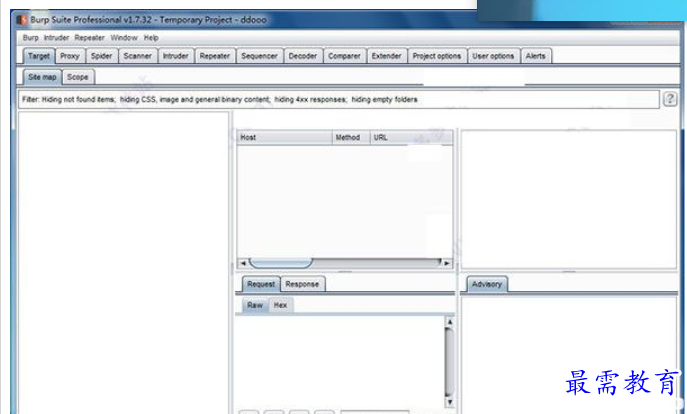Select the Target tab
Image resolution: width=687 pixels, height=414 pixels.
(39, 56)
